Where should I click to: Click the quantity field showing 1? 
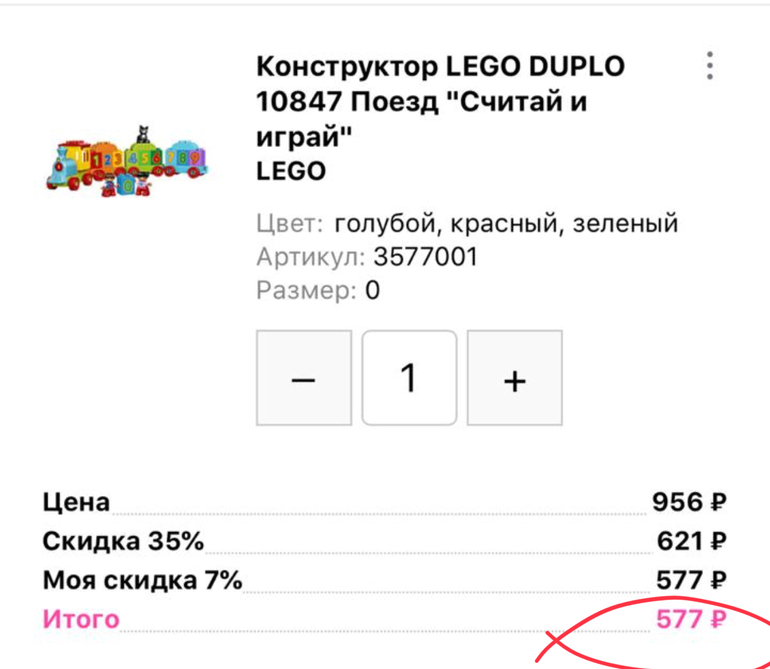click(409, 378)
